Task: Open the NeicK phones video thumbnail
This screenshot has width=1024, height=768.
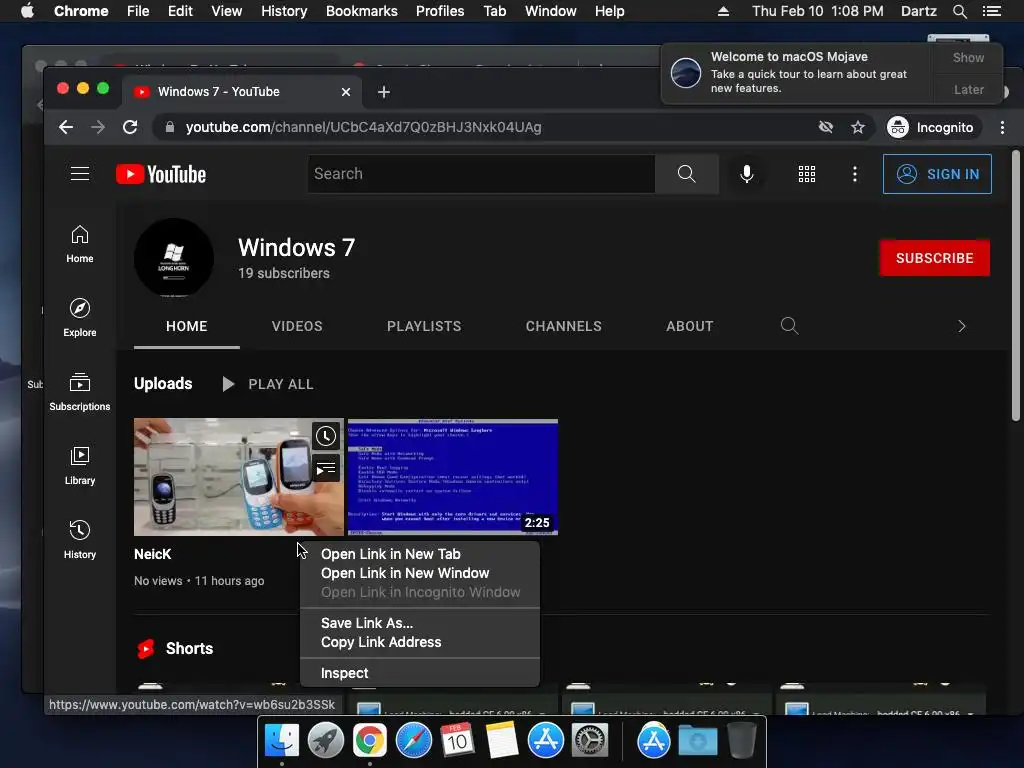Action: (238, 477)
